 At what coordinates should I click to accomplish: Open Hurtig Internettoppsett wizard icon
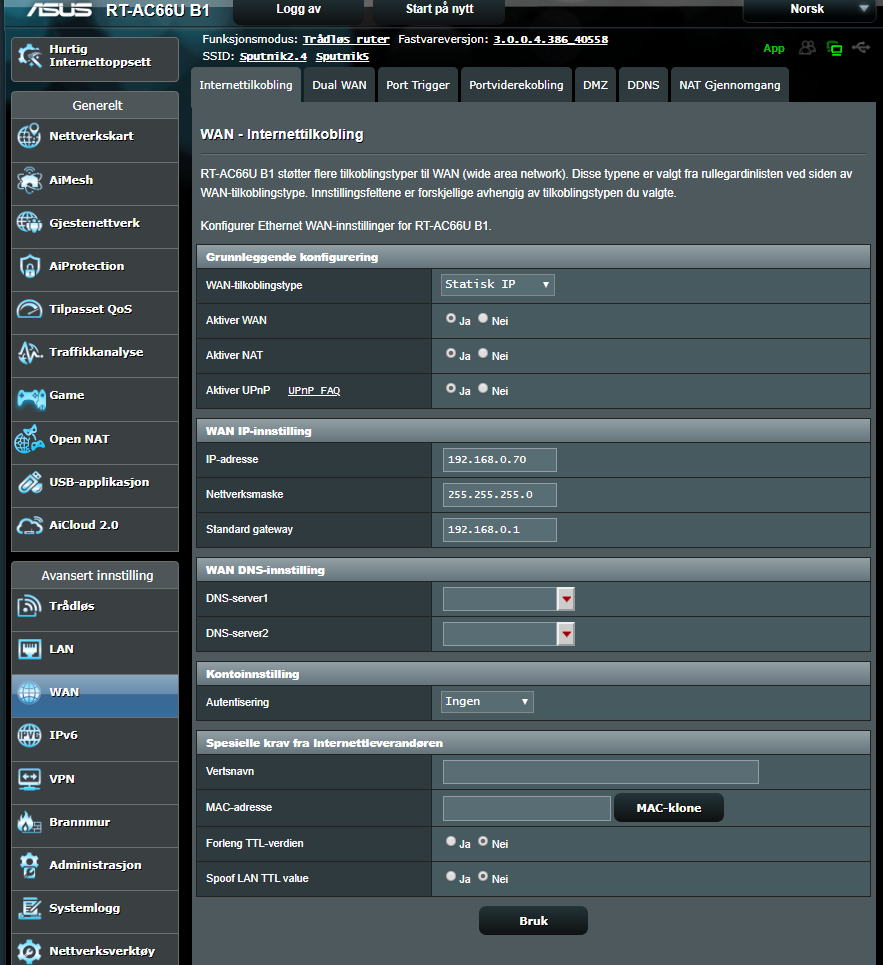point(30,56)
